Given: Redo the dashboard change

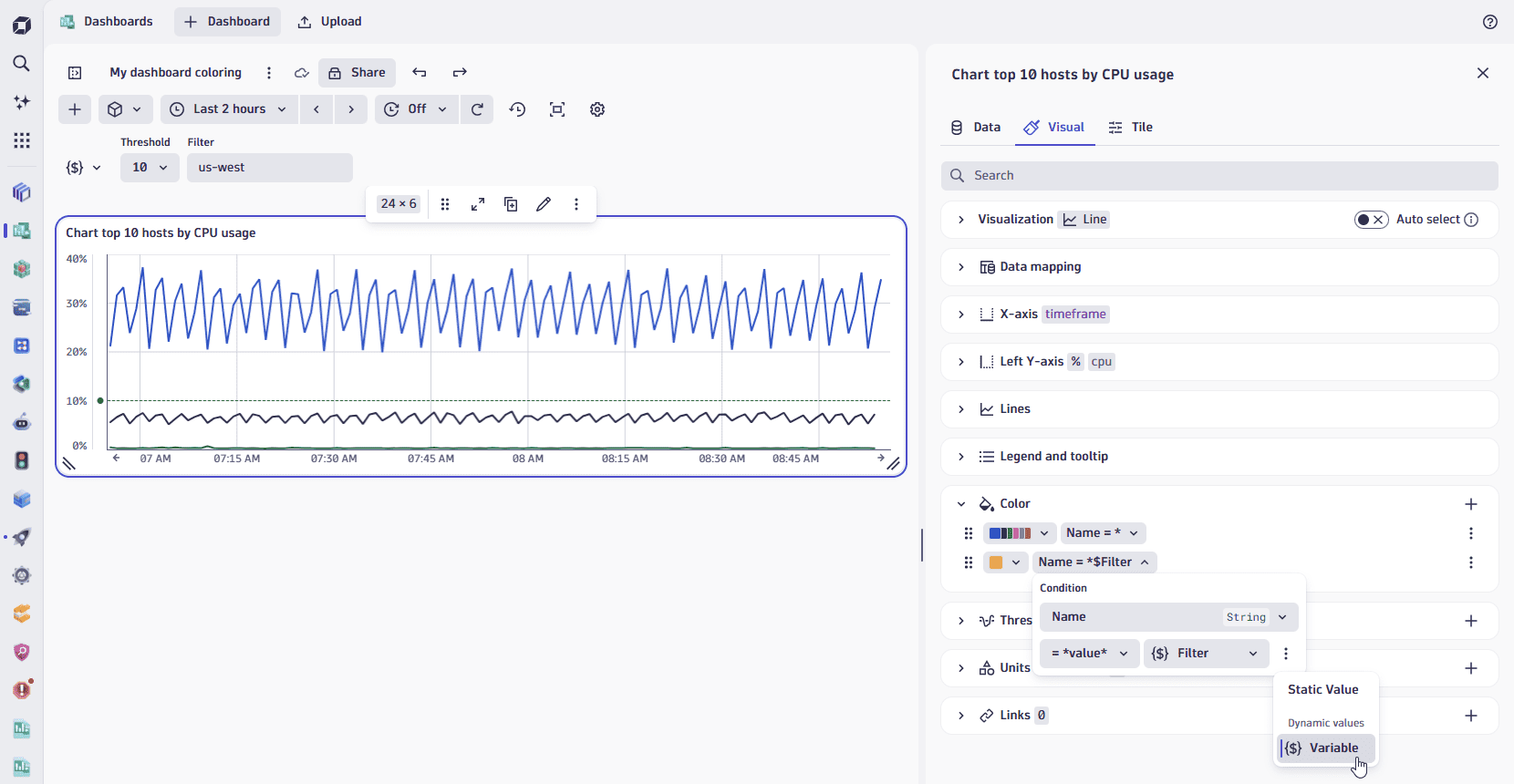Looking at the screenshot, I should coord(460,73).
